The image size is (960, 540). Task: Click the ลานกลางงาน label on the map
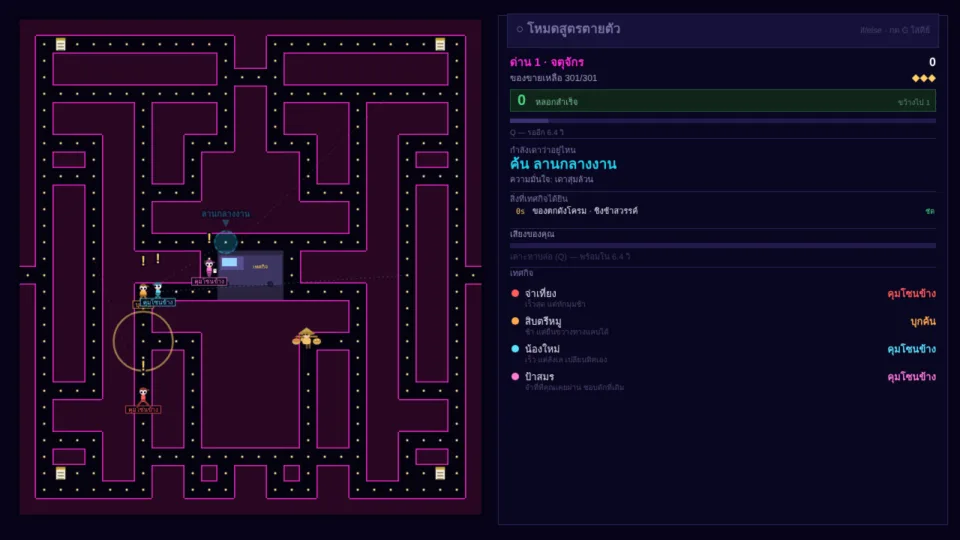pos(225,214)
